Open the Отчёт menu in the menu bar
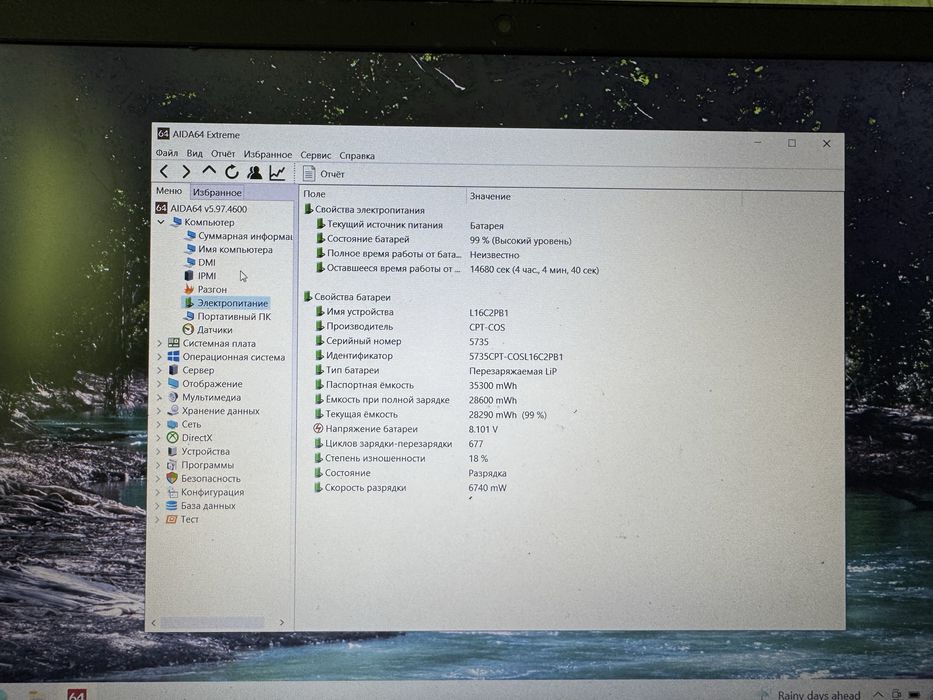 [x=223, y=154]
